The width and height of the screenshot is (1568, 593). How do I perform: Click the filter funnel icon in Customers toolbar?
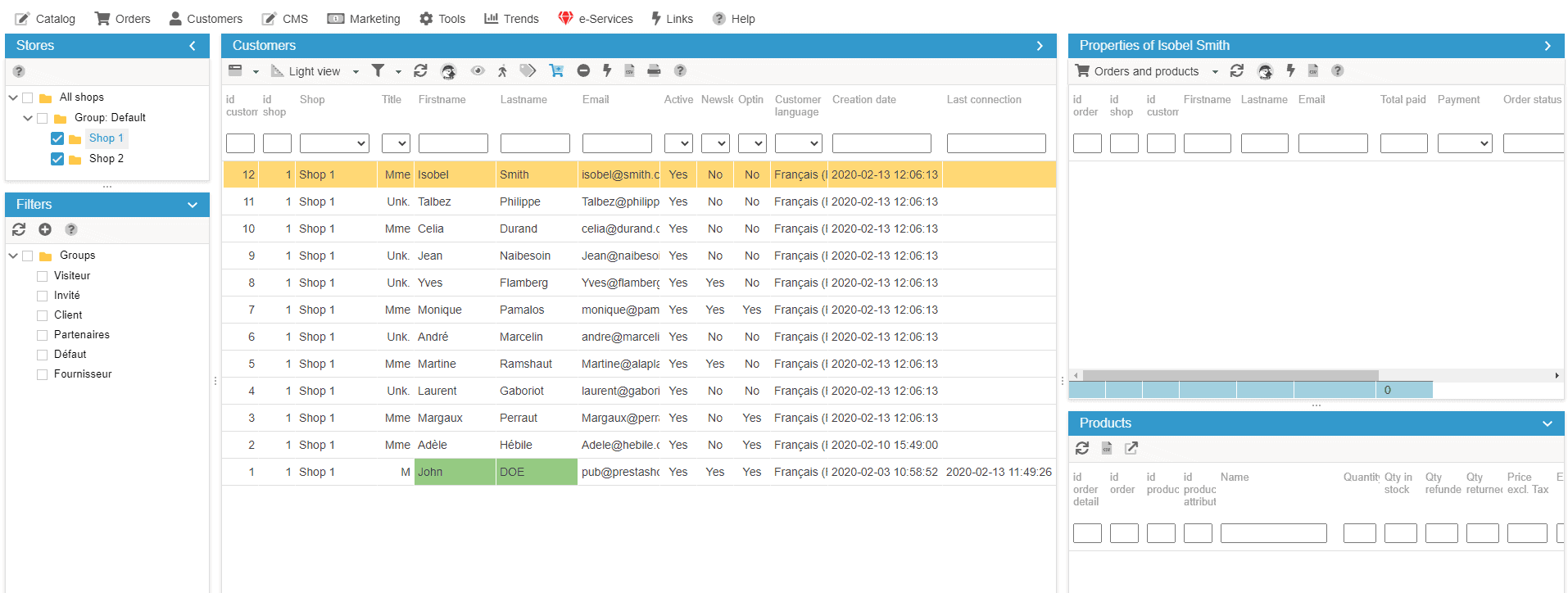coord(378,71)
